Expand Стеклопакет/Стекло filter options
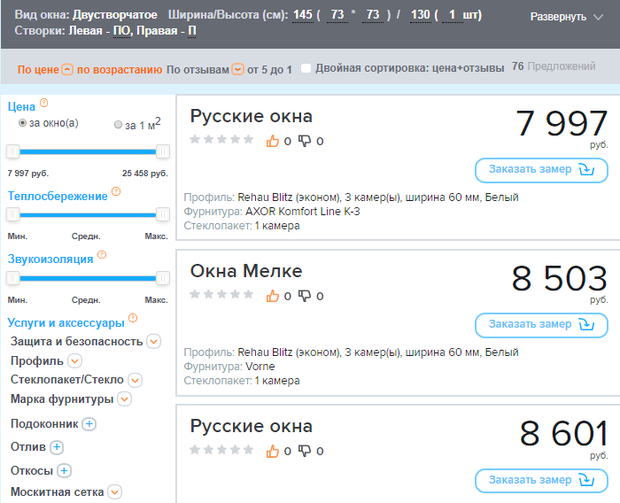 point(135,380)
